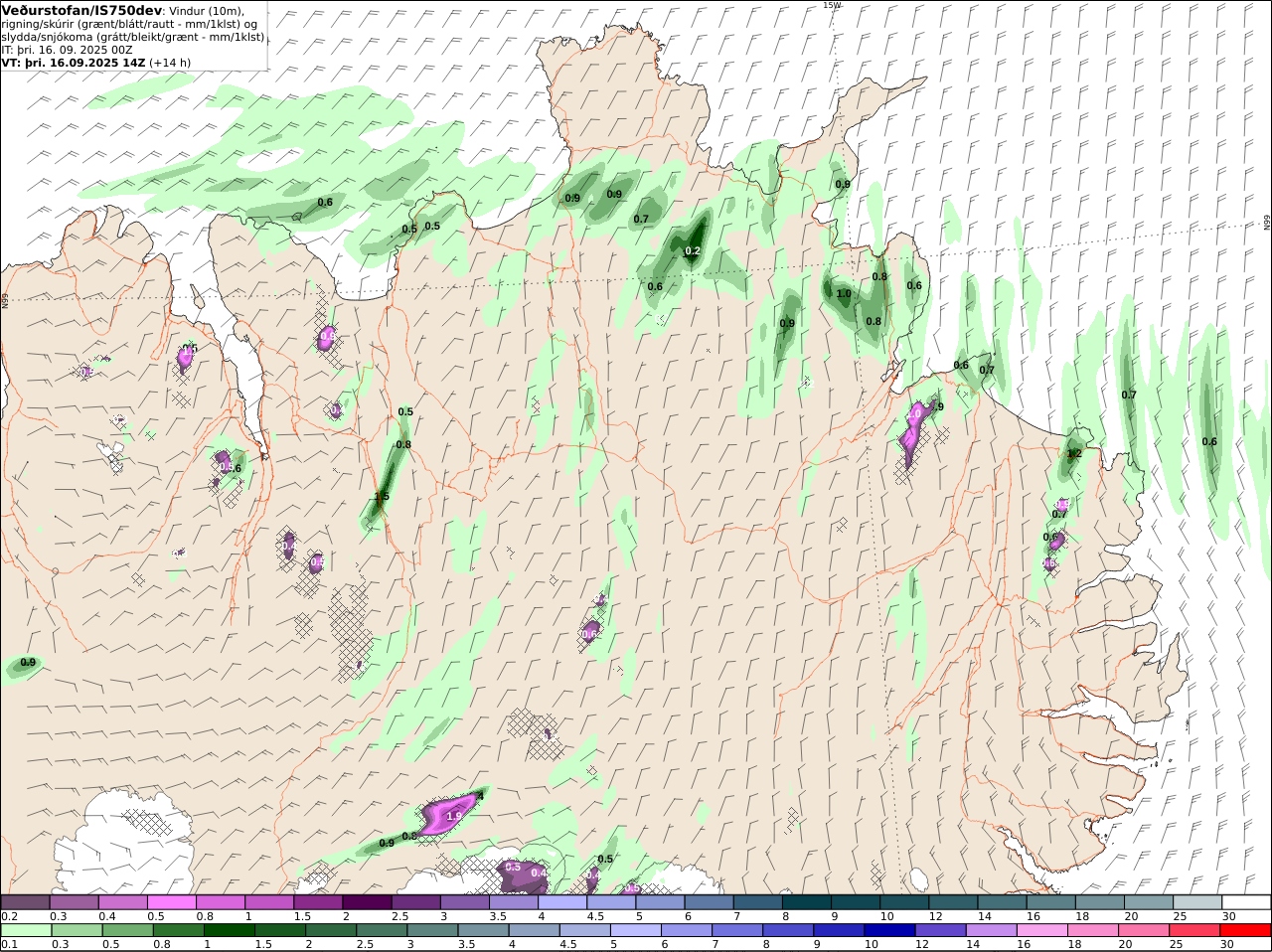Viewport: 1272px width, 952px height.
Task: Click the 0.2 label under the upper legend
Action: coord(9,916)
